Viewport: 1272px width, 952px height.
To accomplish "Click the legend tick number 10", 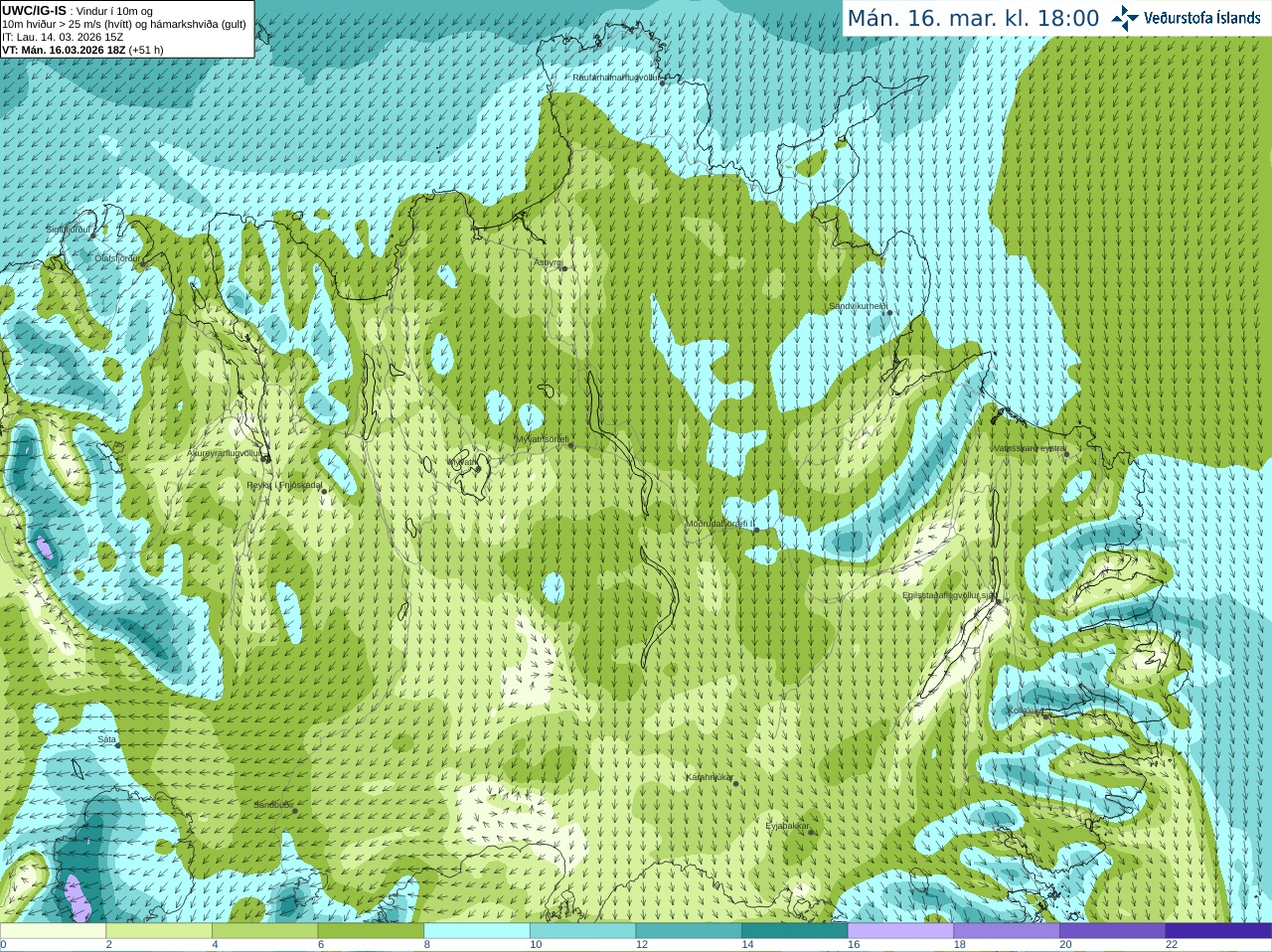I will (x=536, y=945).
